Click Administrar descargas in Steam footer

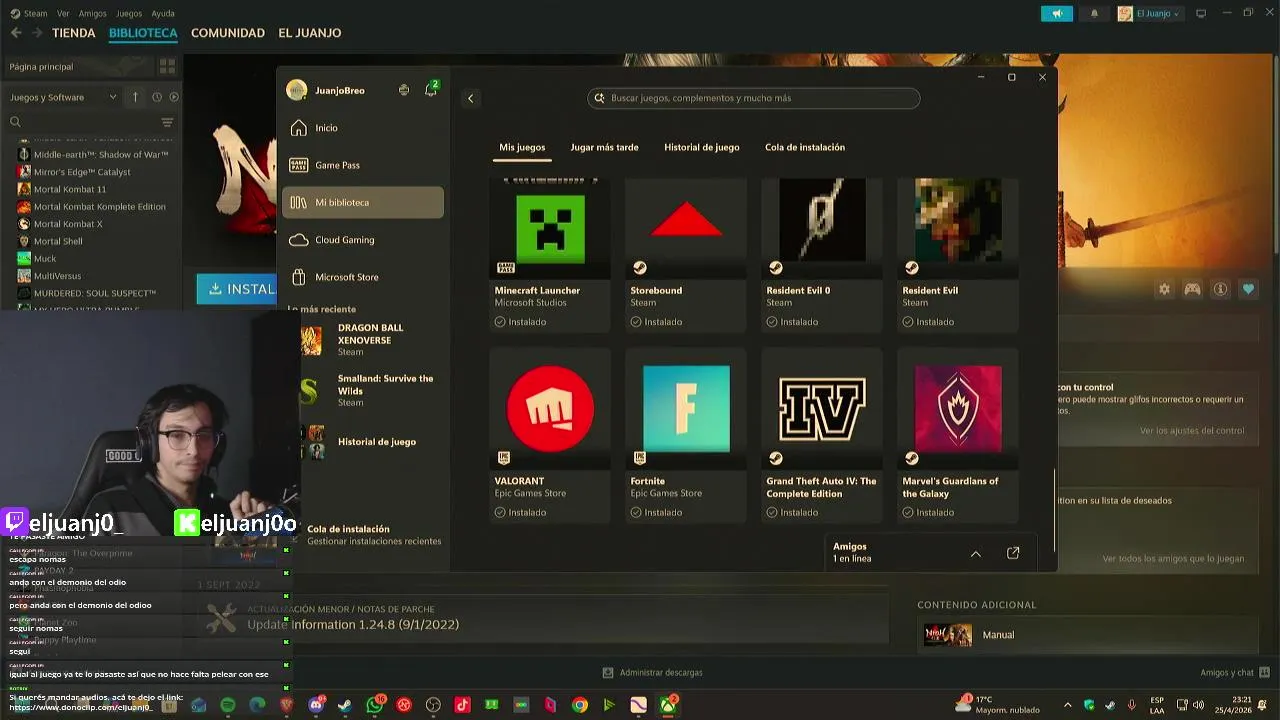(653, 672)
